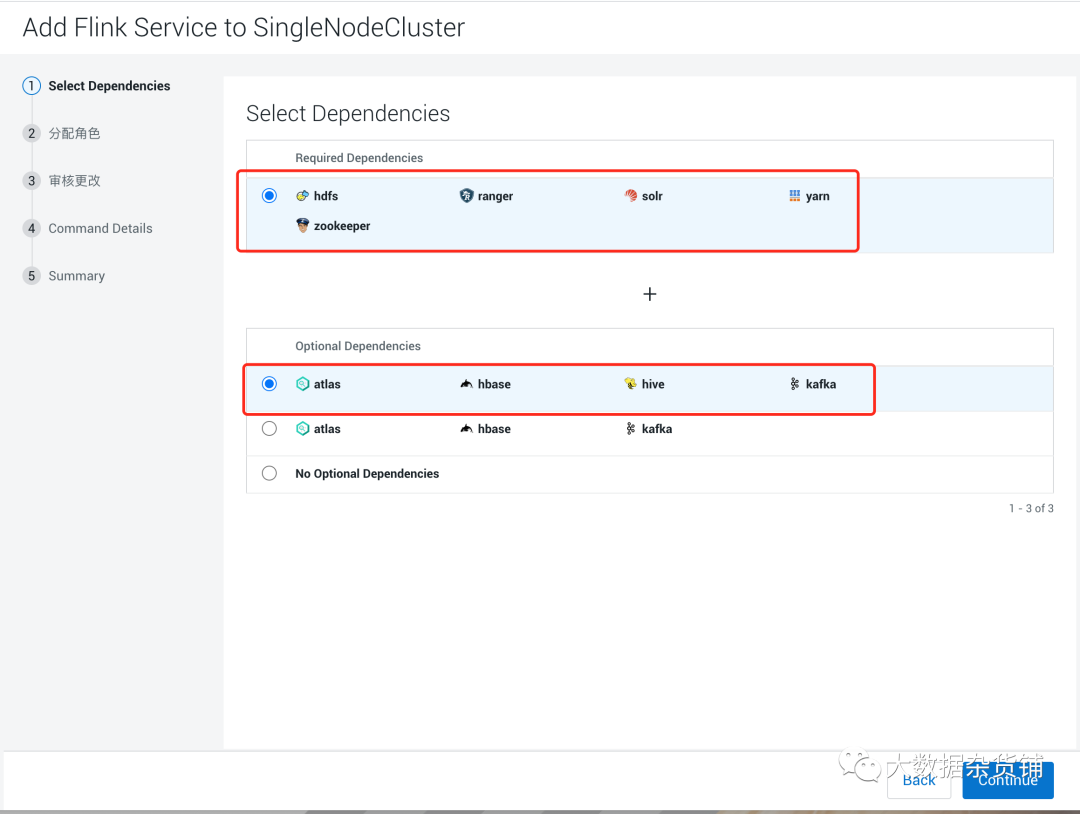Open the Summary step
Image resolution: width=1080 pixels, height=814 pixels.
[x=76, y=276]
